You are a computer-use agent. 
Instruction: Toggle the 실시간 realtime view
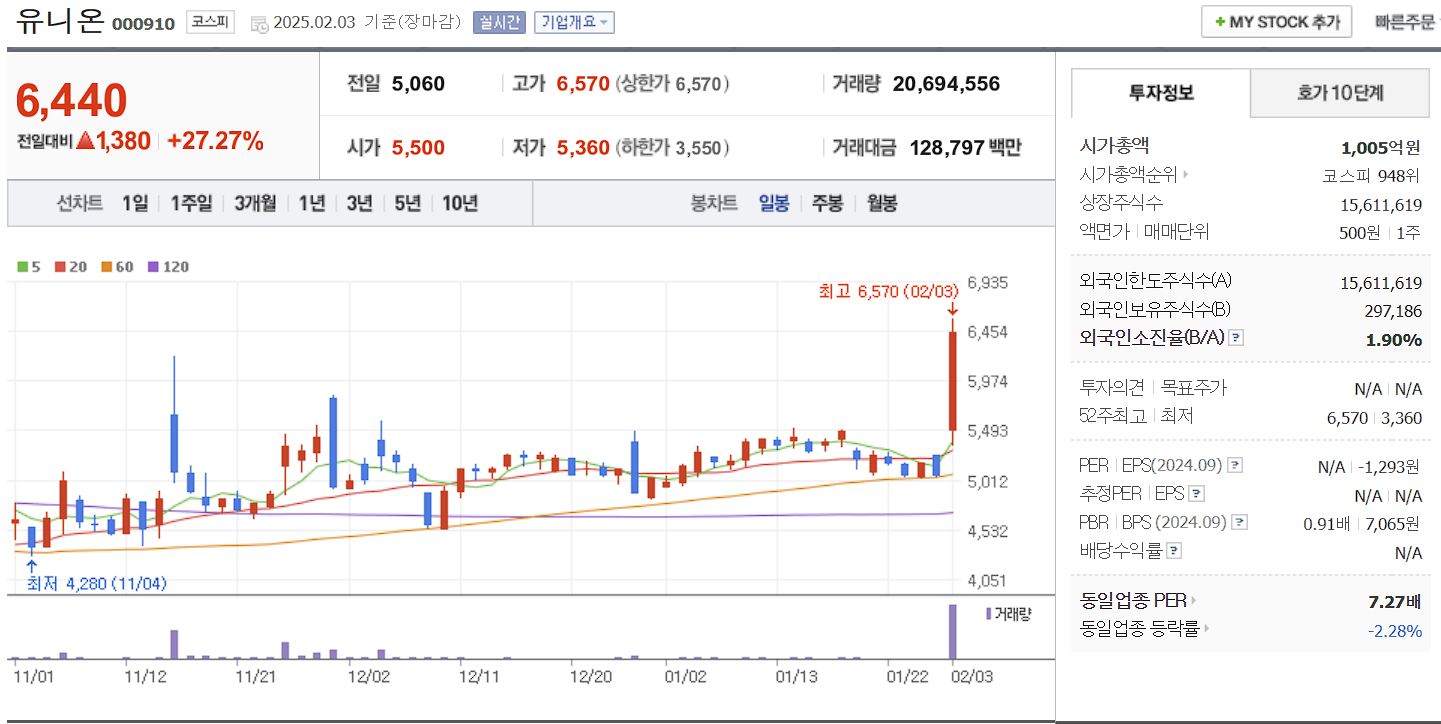(x=500, y=24)
